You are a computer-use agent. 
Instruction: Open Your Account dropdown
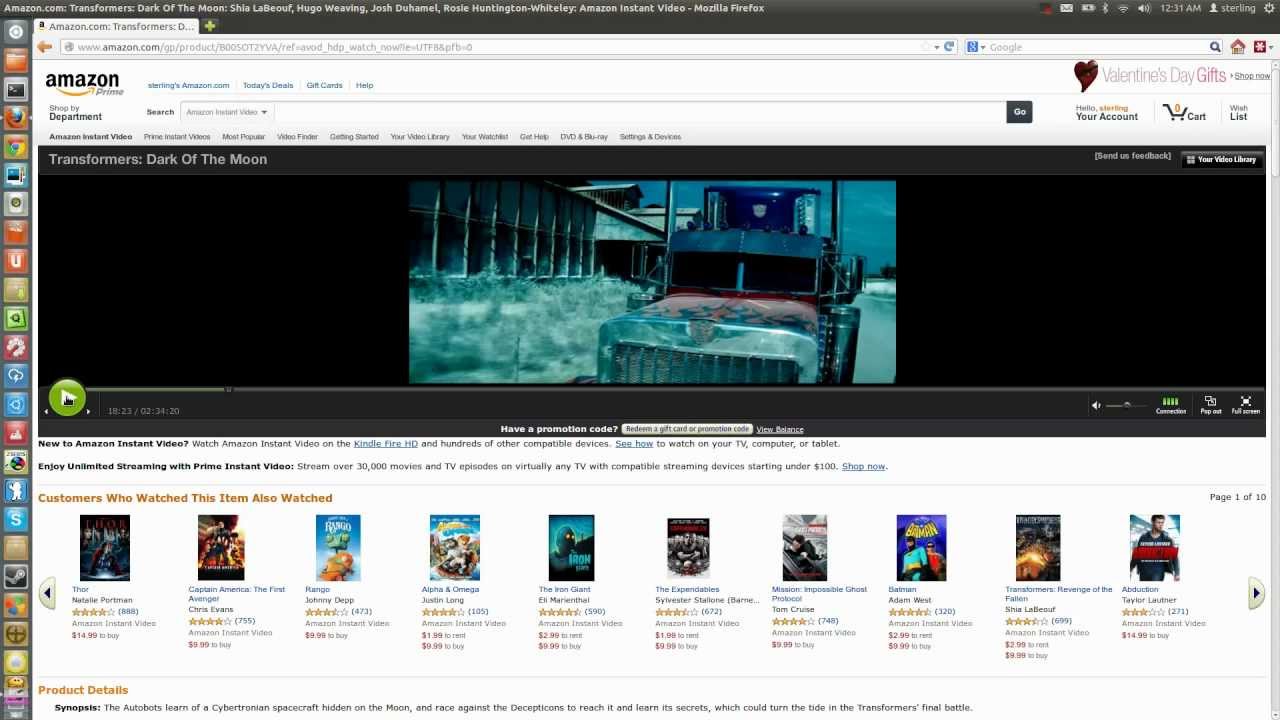(1106, 112)
